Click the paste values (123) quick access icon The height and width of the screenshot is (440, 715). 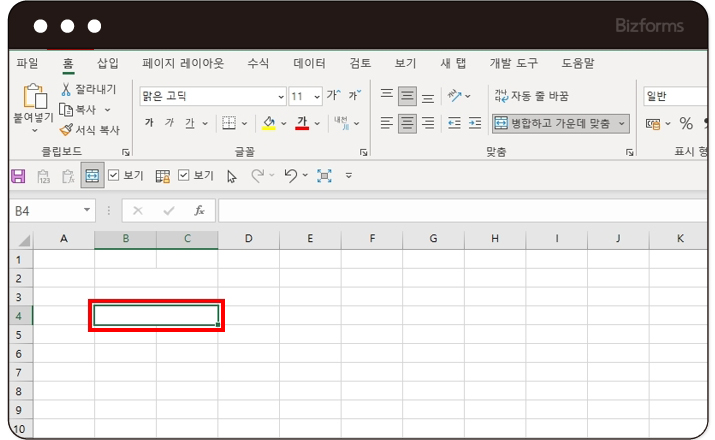(x=43, y=176)
